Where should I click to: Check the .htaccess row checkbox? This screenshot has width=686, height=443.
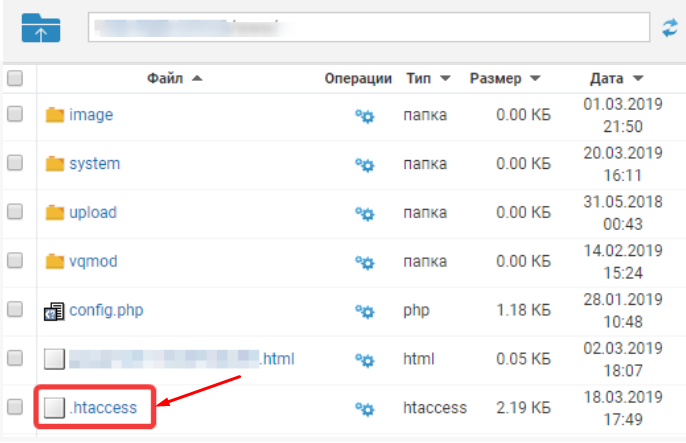coord(15,407)
